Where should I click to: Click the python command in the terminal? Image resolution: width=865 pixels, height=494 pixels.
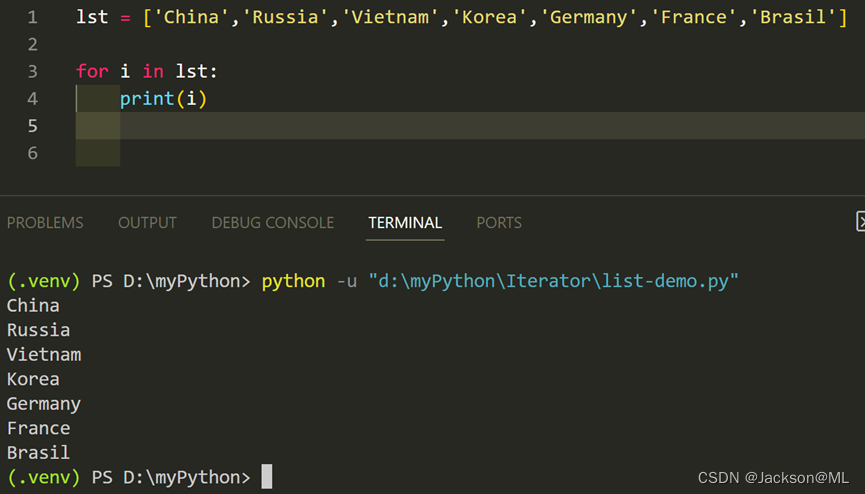[x=293, y=281]
